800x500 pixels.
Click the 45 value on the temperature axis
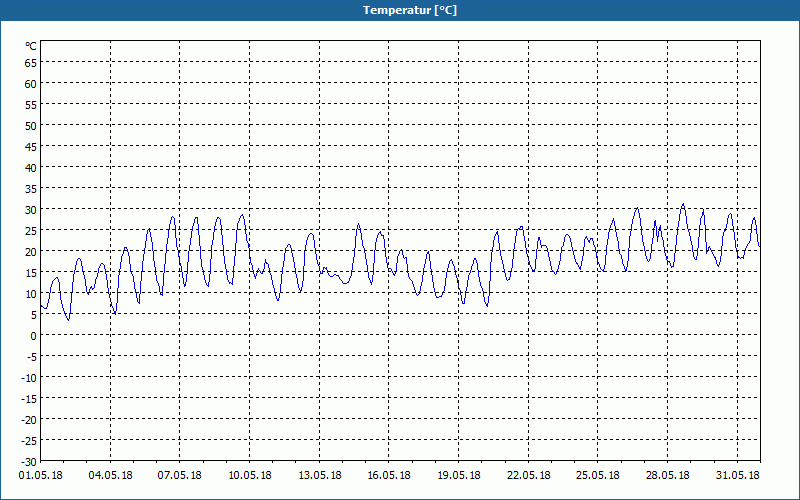coord(31,147)
